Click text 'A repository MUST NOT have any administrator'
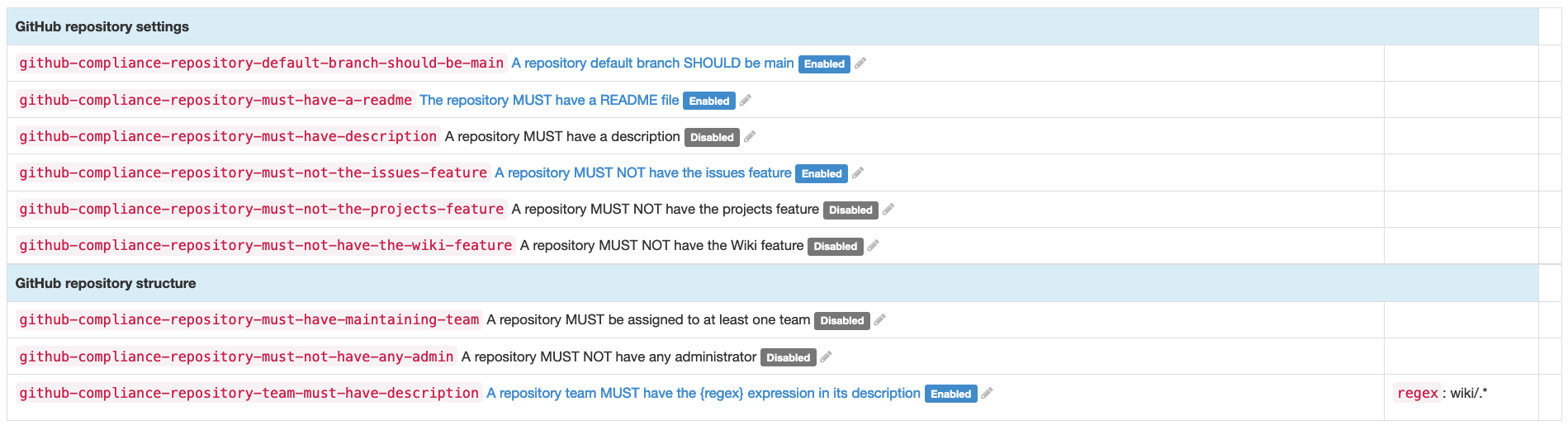1568x425 pixels. [609, 357]
